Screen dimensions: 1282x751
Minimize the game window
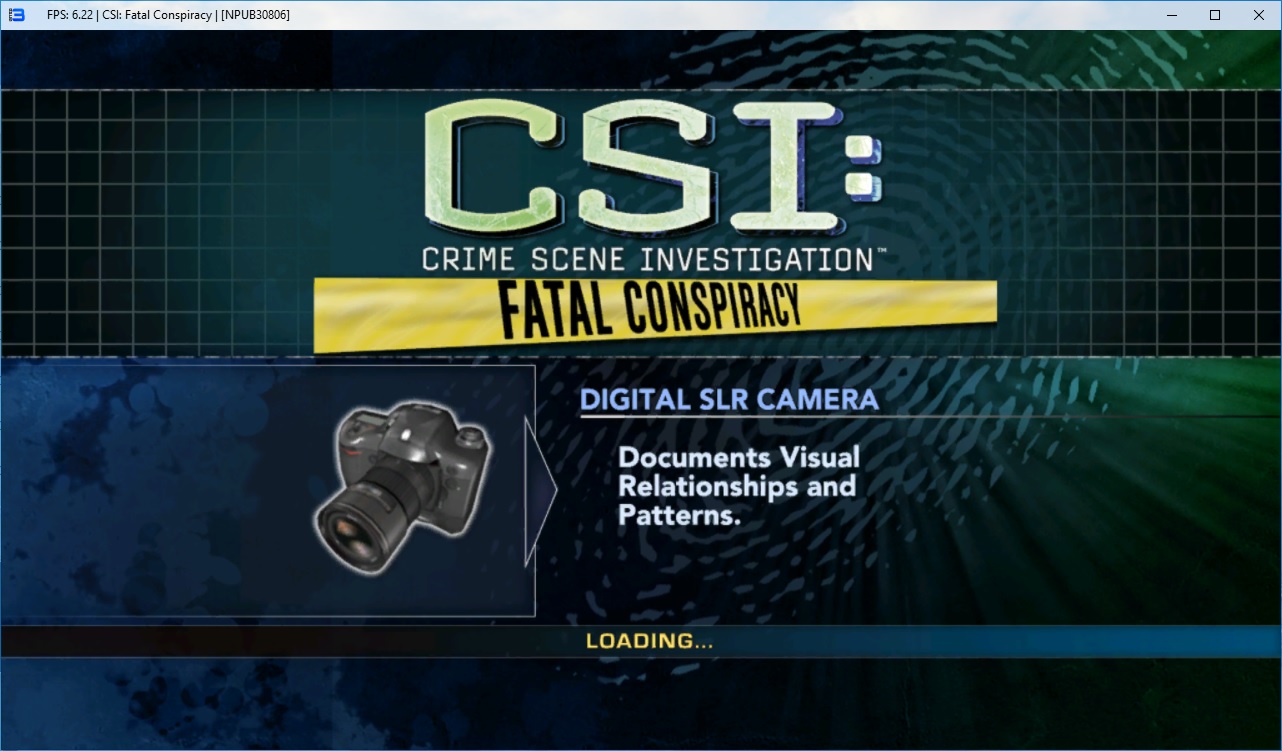[x=1169, y=15]
